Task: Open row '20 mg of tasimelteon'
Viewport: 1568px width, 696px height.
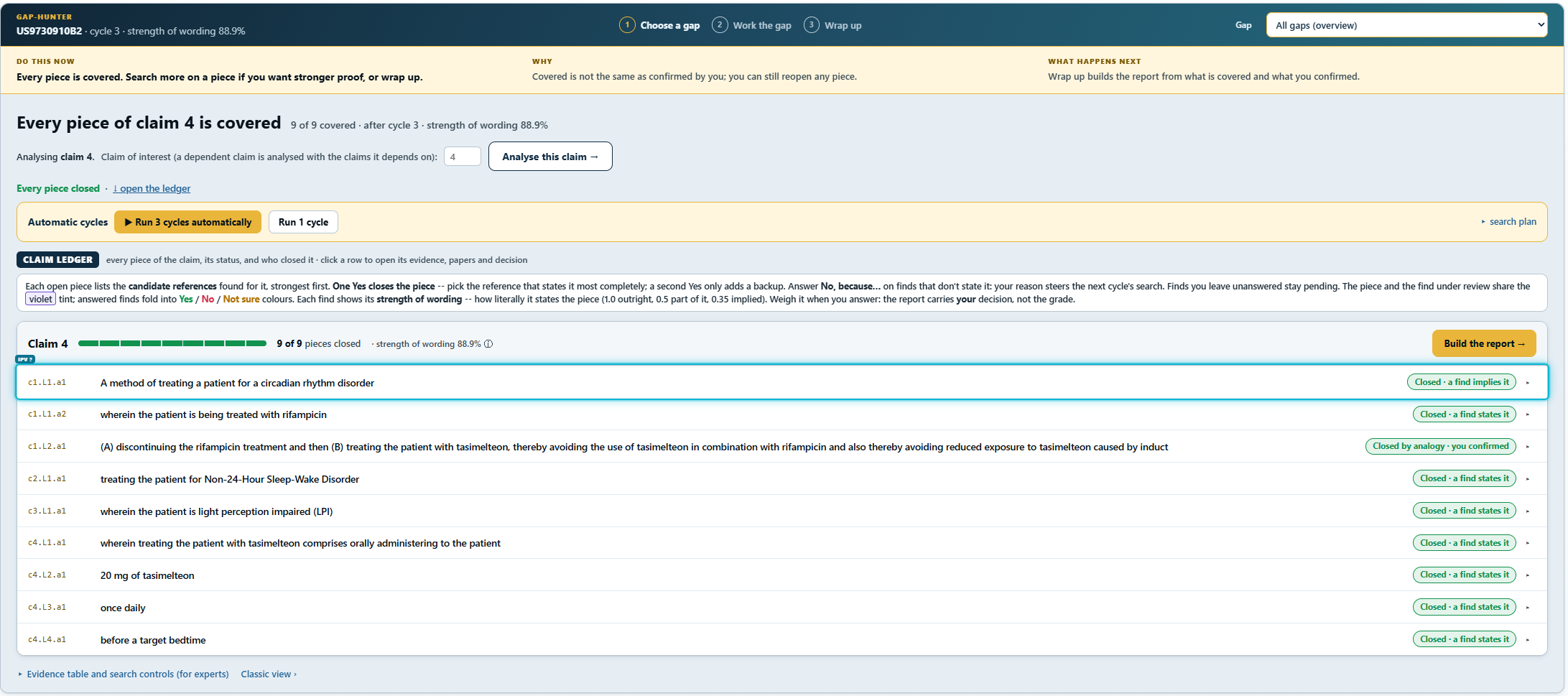Action: pos(782,575)
